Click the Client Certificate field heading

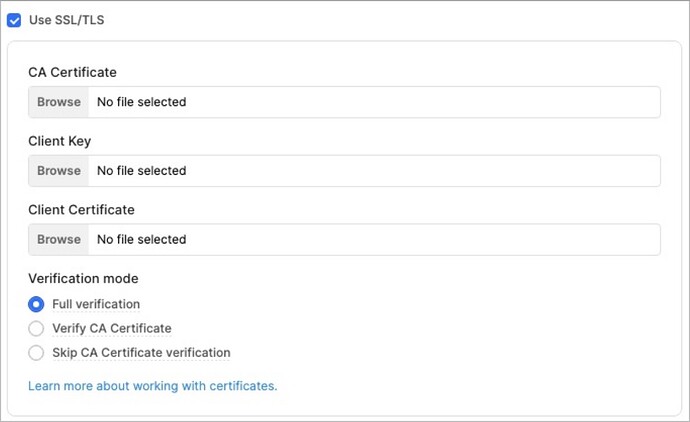click(x=81, y=210)
